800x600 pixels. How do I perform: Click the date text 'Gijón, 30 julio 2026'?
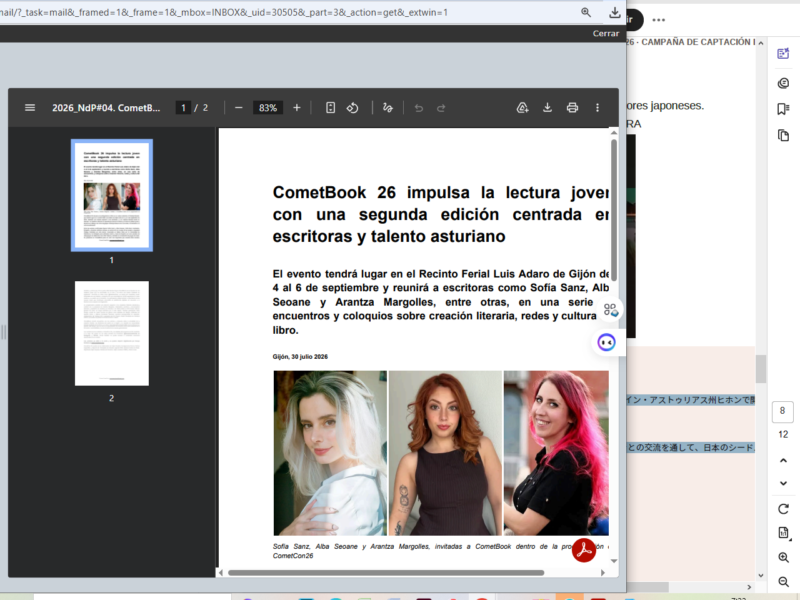(x=300, y=357)
